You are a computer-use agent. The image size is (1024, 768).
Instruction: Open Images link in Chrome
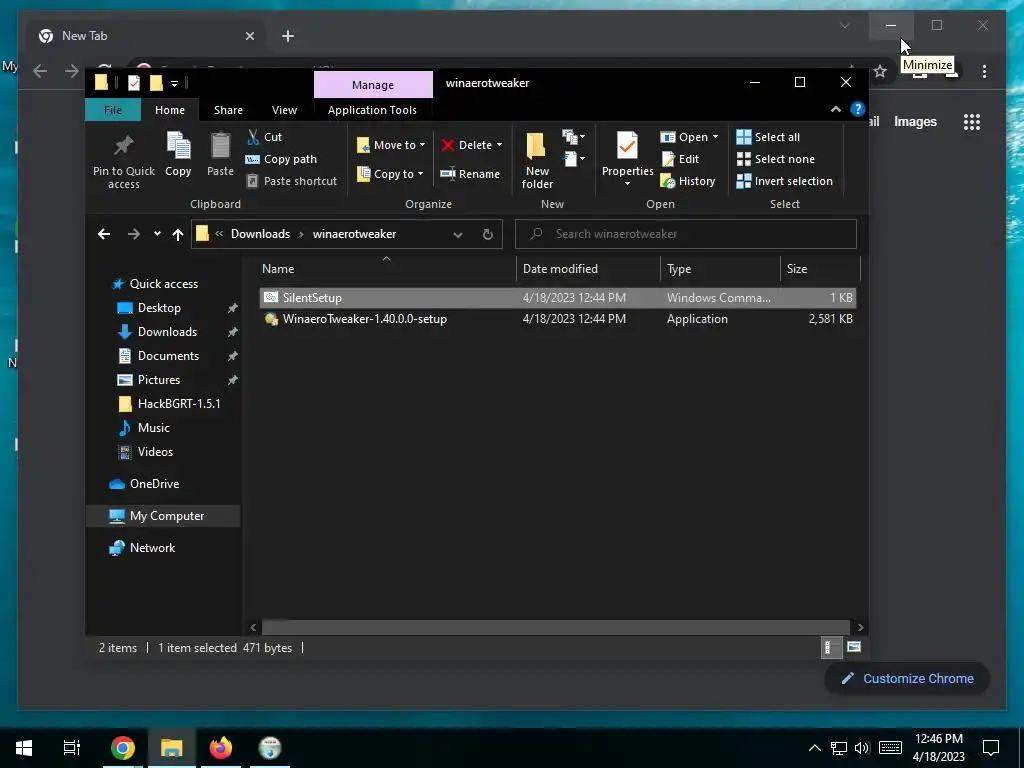click(915, 121)
